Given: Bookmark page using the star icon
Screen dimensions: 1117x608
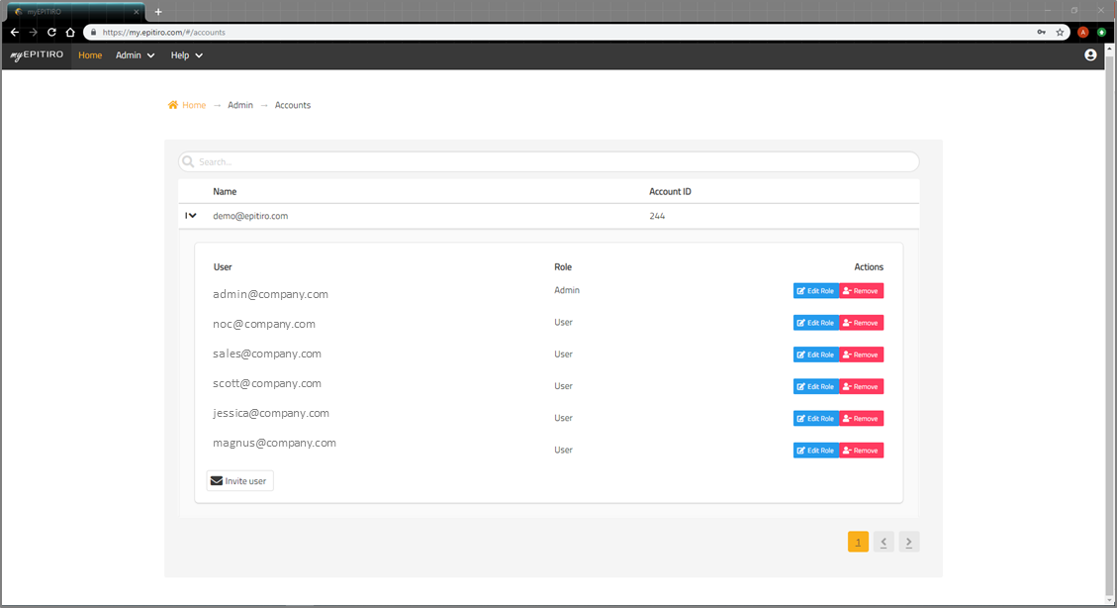Looking at the screenshot, I should click(x=1060, y=32).
